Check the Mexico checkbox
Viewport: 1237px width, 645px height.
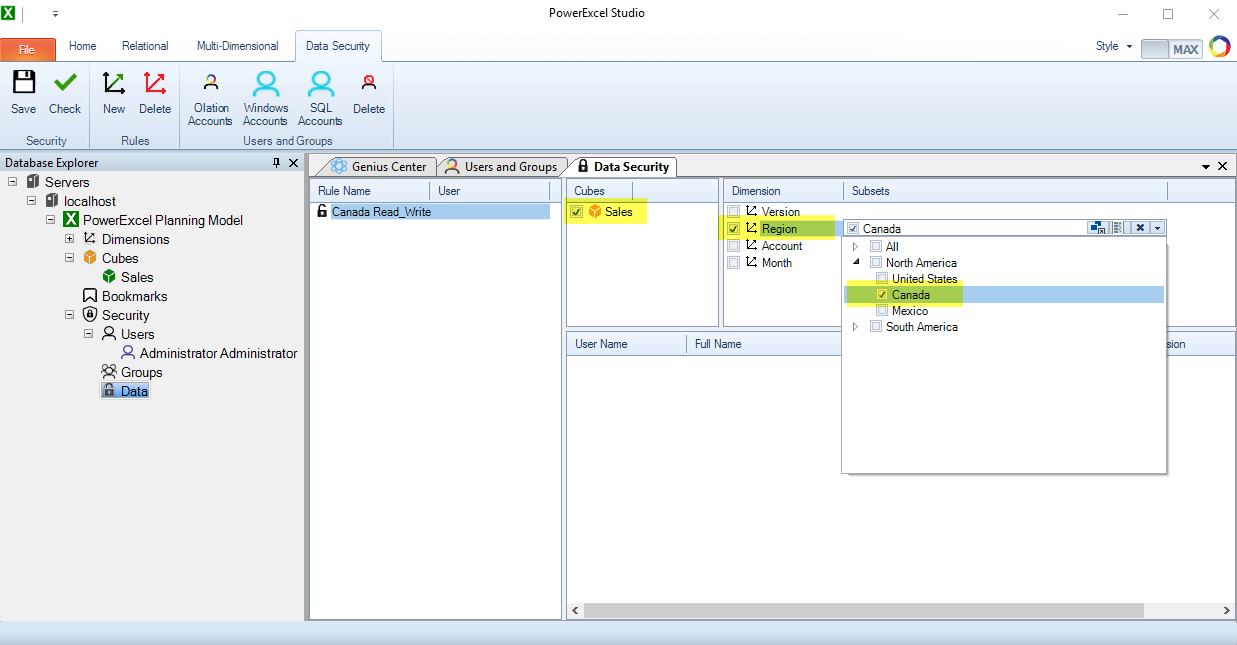pyautogui.click(x=882, y=311)
